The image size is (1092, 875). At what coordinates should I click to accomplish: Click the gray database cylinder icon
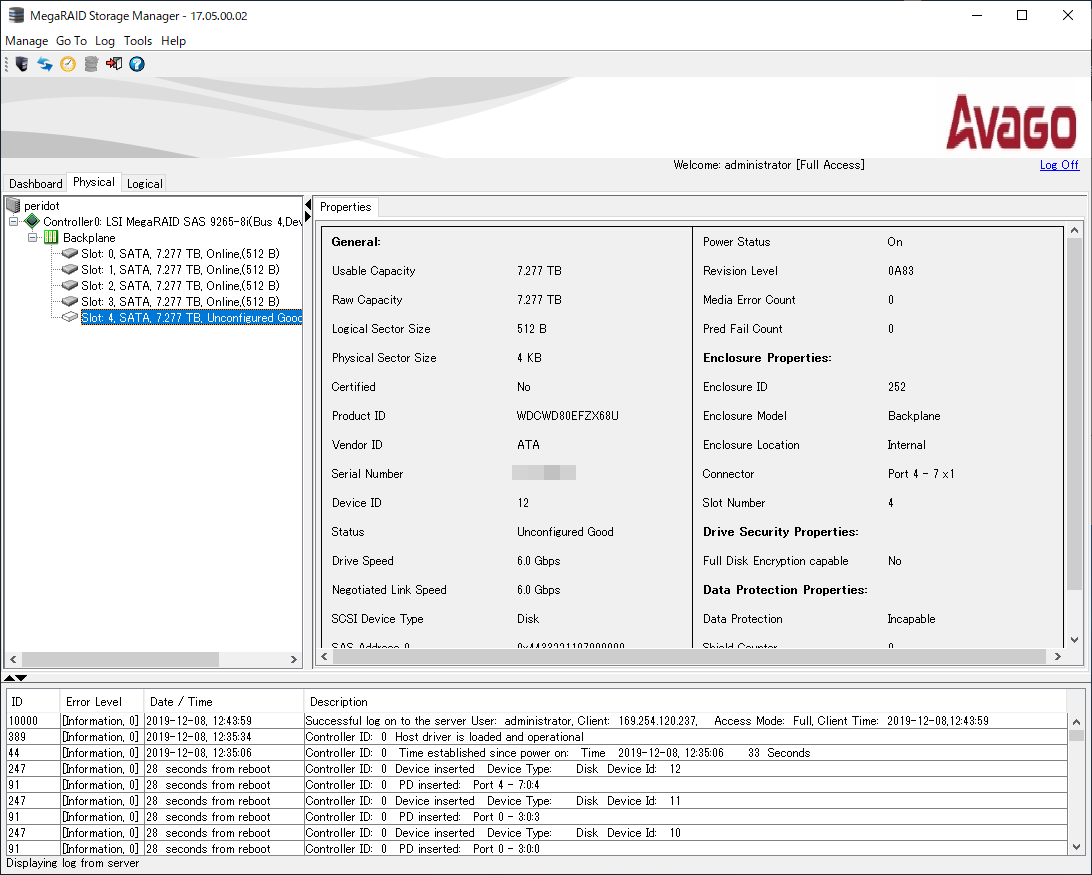pyautogui.click(x=91, y=64)
